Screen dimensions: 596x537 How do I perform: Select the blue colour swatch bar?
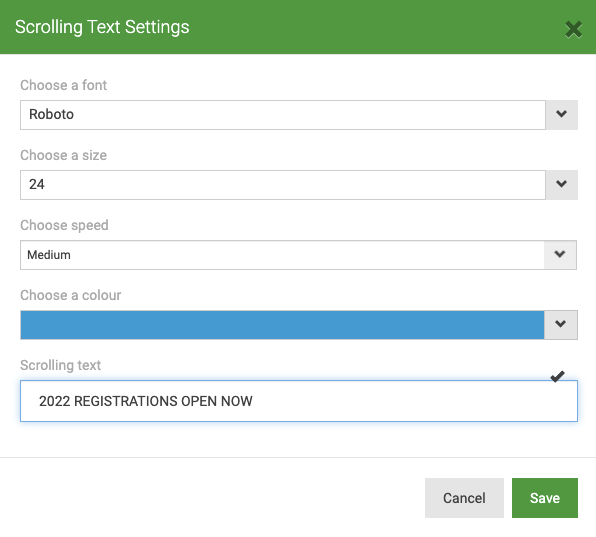282,325
